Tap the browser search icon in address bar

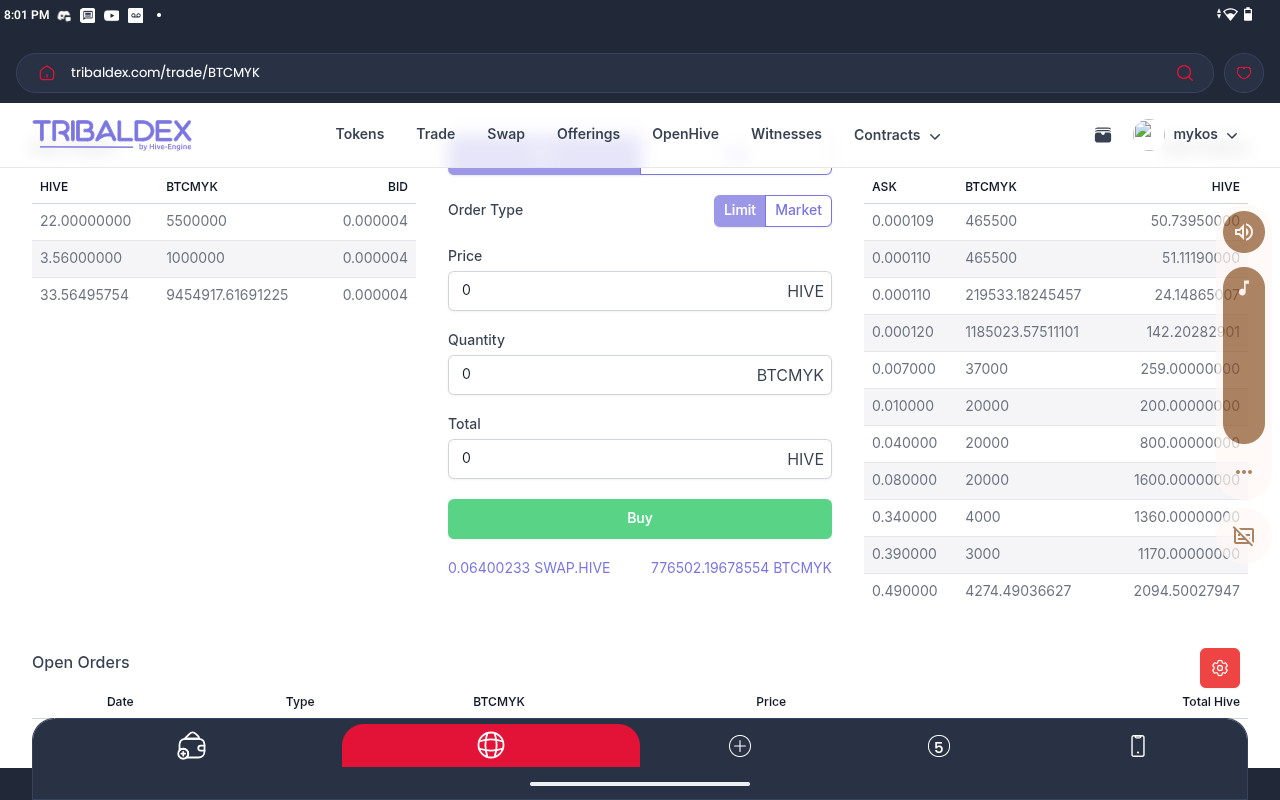pyautogui.click(x=1184, y=73)
